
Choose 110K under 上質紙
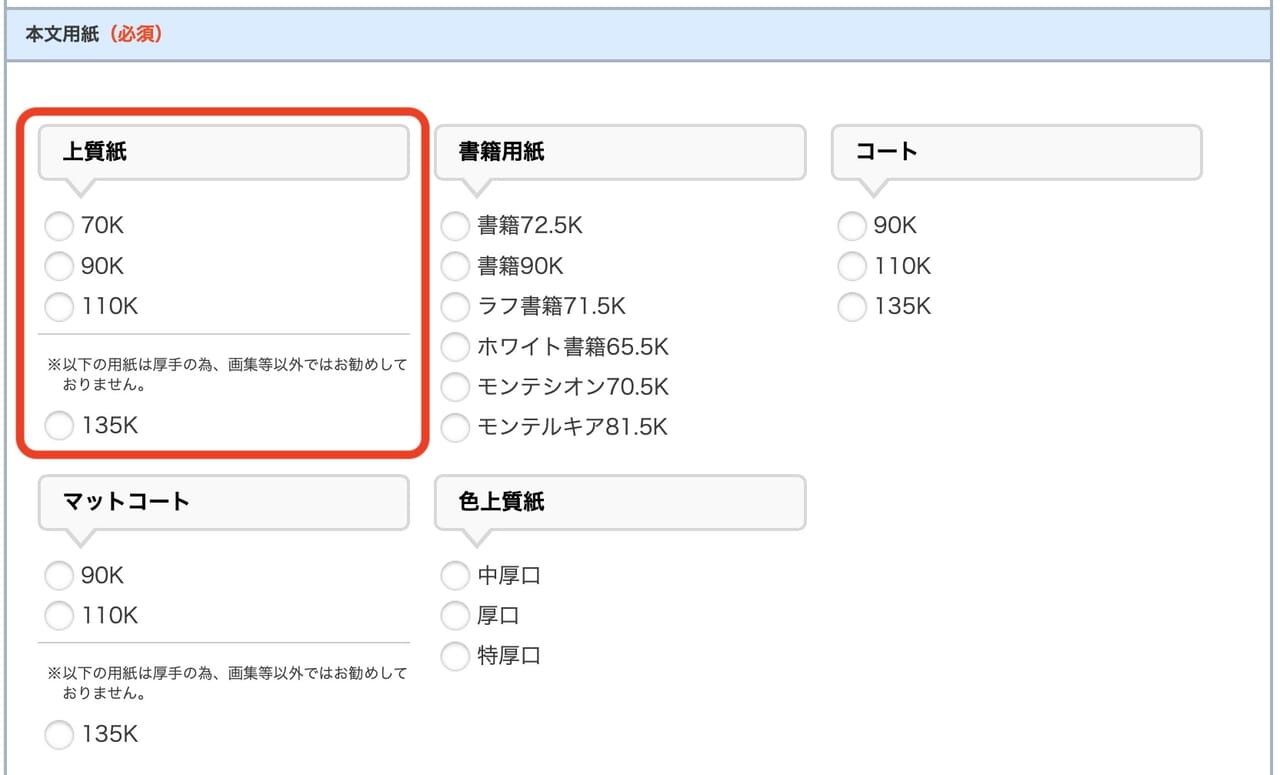tap(59, 306)
